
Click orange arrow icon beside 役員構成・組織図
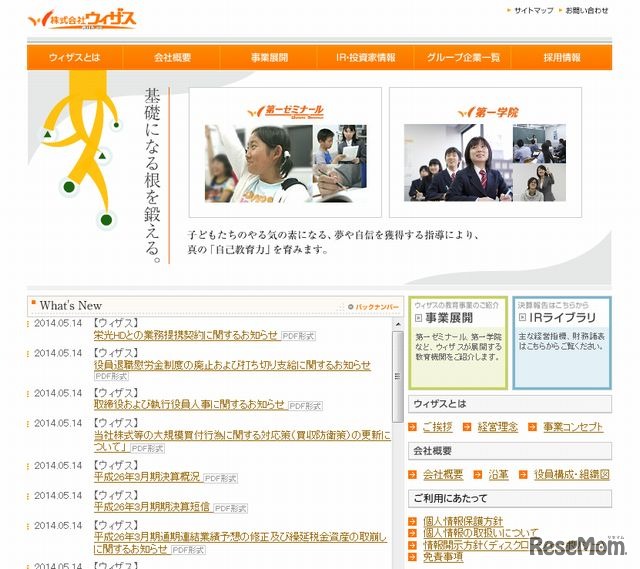point(523,474)
